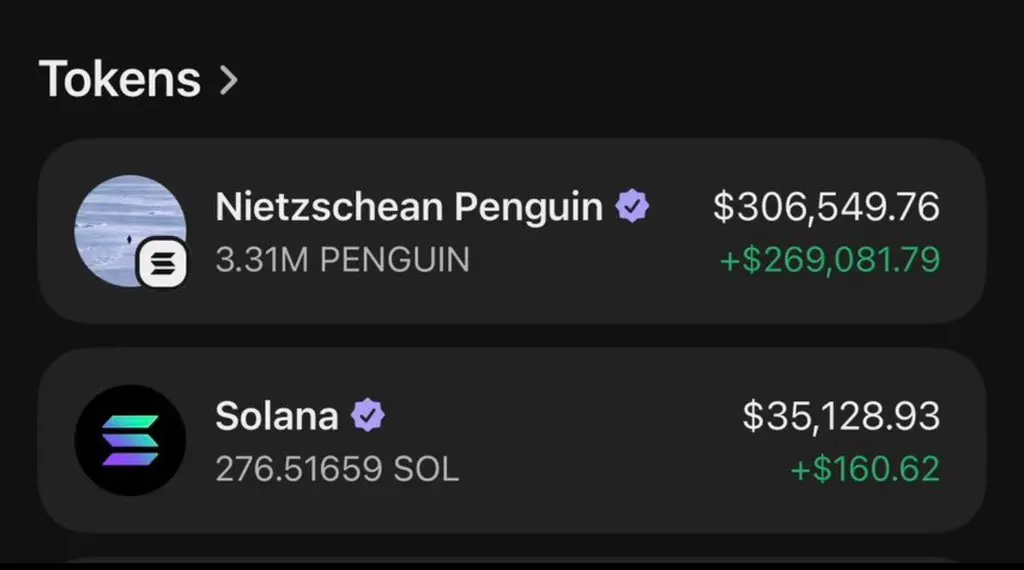Click verified badge beside Nietzschean Penguin
Screen dimensions: 1024x570
click(632, 208)
